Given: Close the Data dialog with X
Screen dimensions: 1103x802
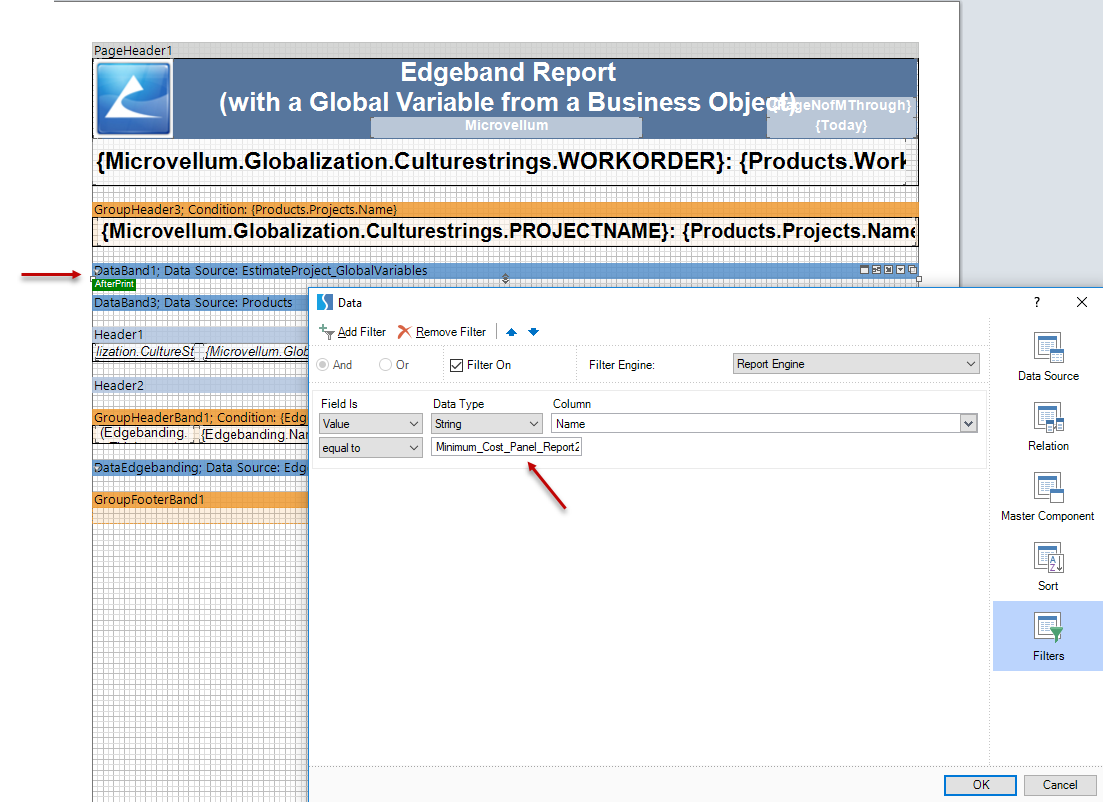Looking at the screenshot, I should pos(1082,303).
